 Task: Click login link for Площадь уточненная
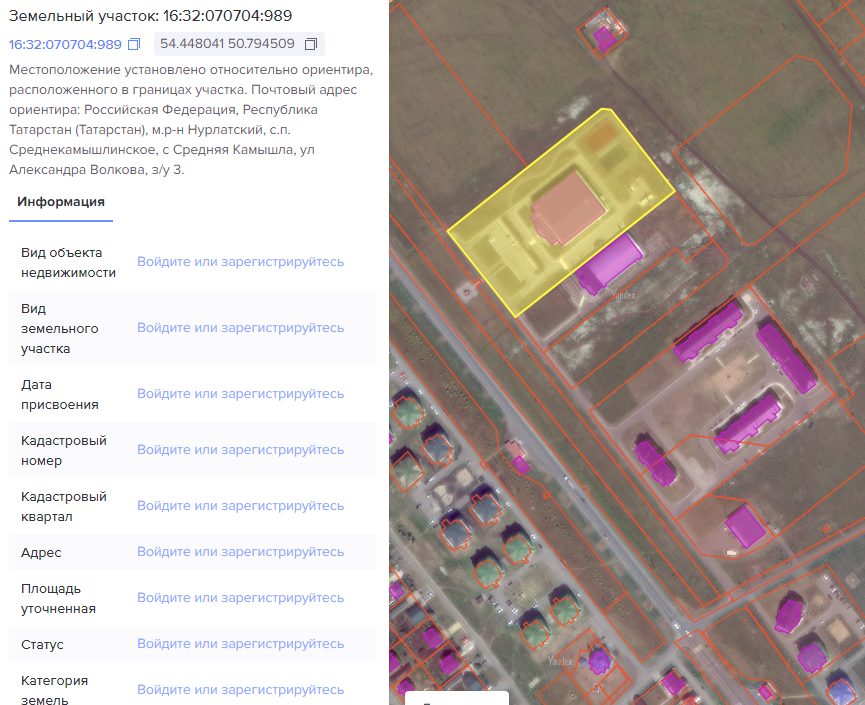click(241, 597)
